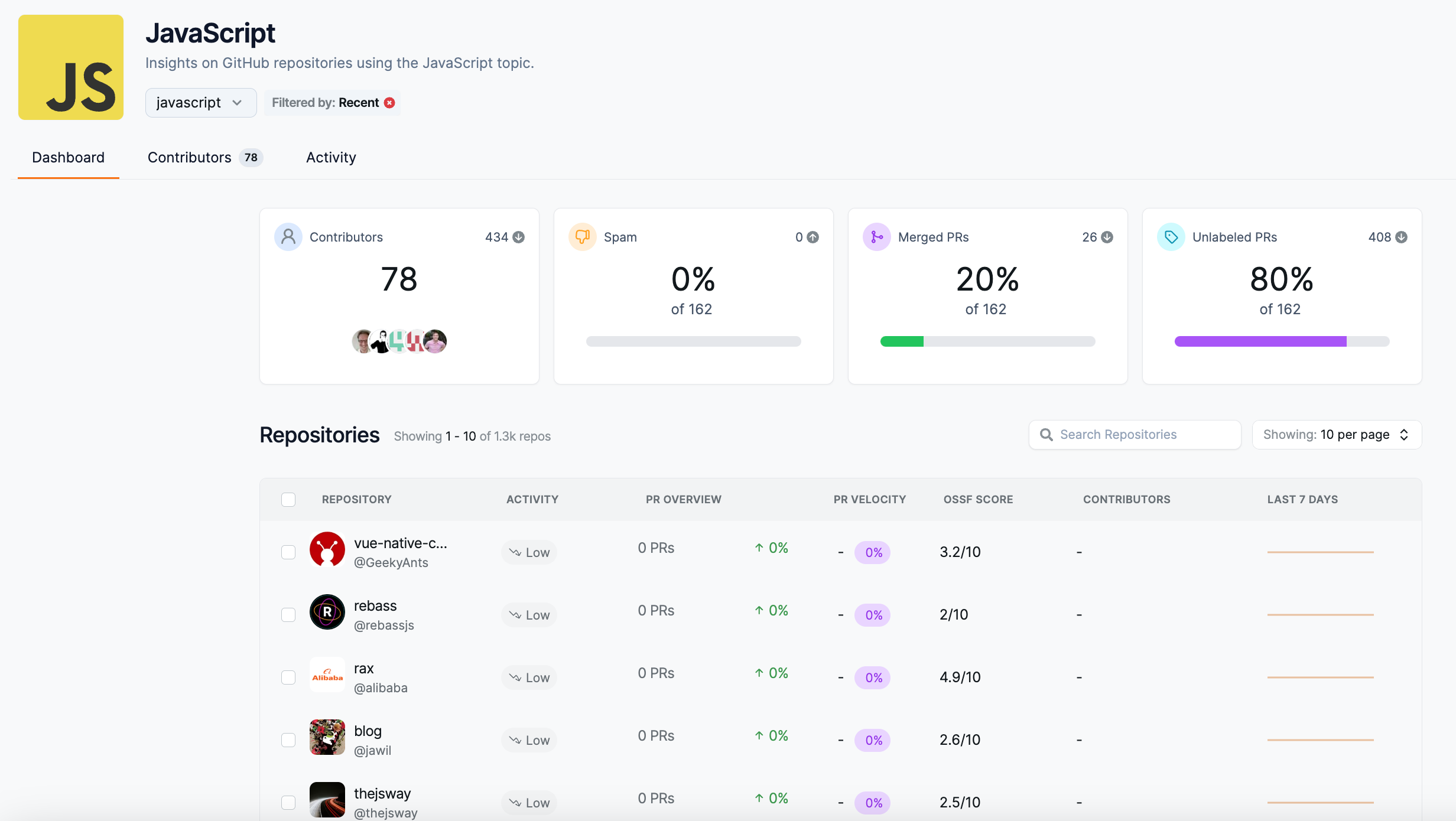This screenshot has height=821, width=1456.
Task: Click the 78 count badge on Contributors tab
Action: coord(251,158)
